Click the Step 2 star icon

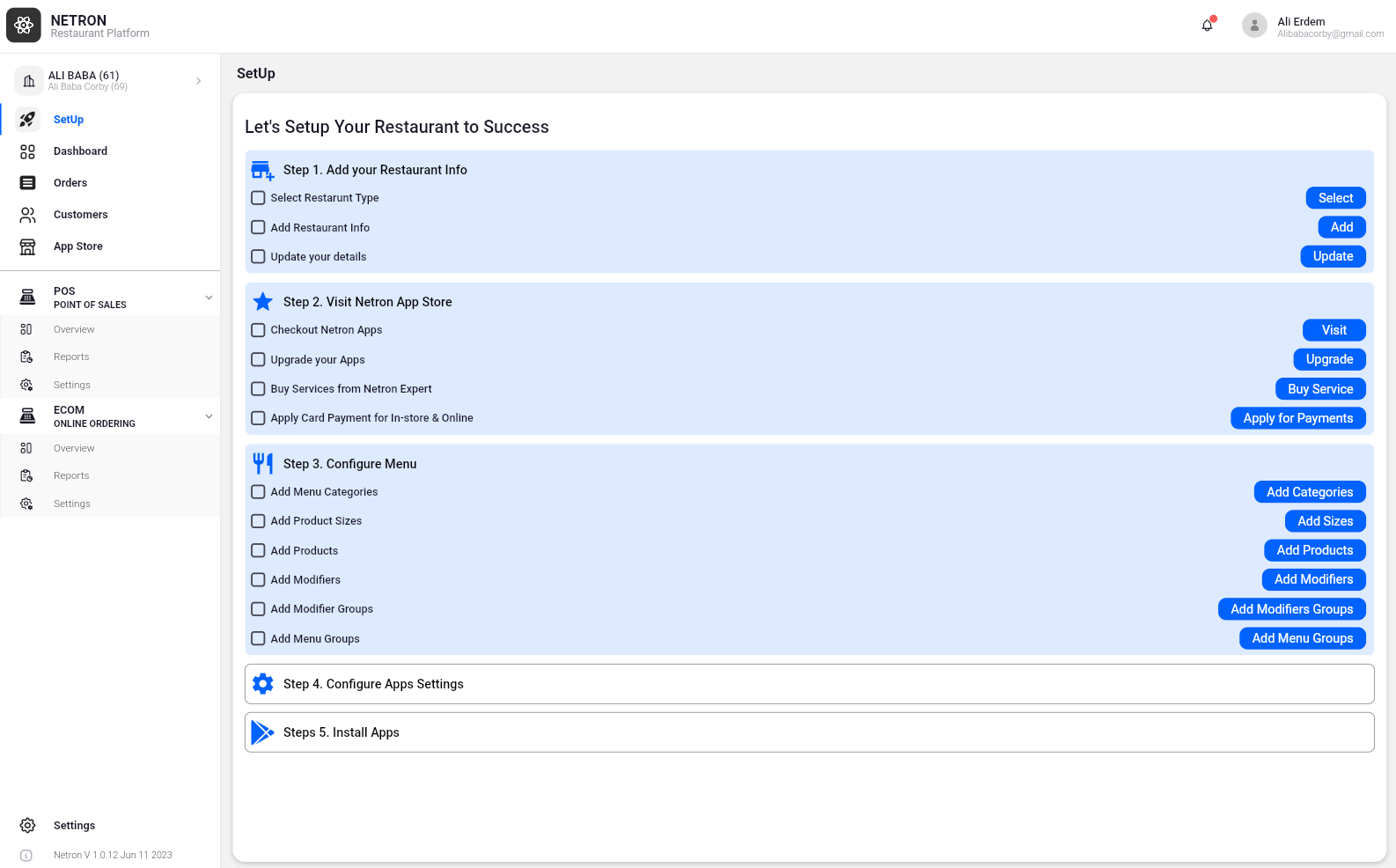(262, 302)
